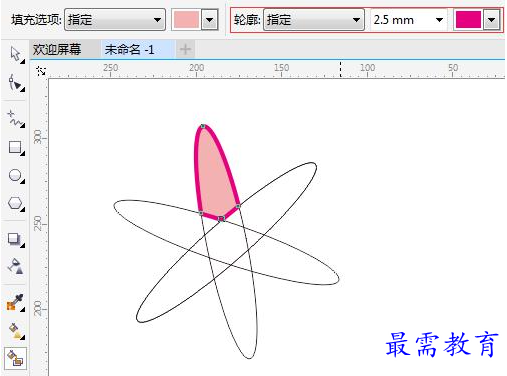Click the top node of filled petal
Viewport: 507px width, 376px height.
203,126
